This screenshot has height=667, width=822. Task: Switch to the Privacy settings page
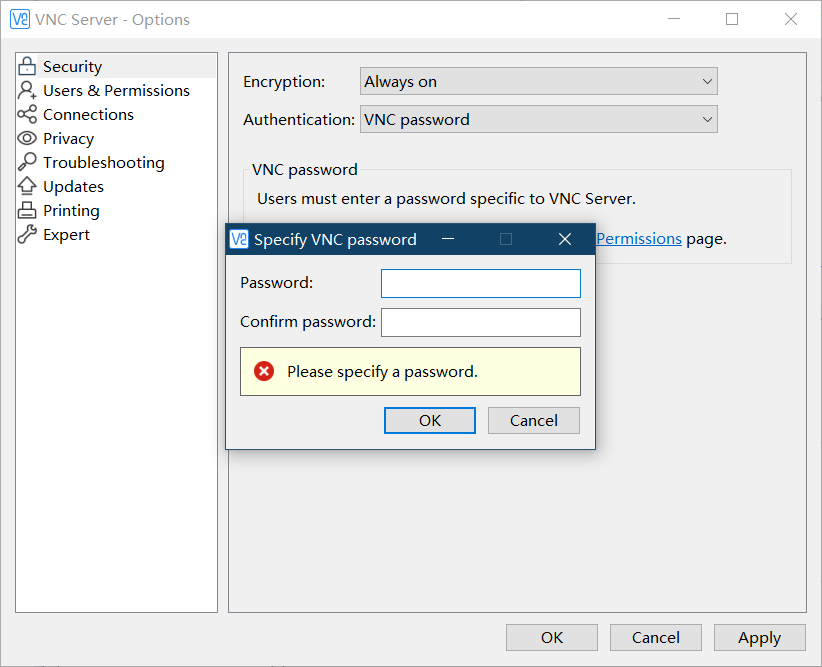pos(68,138)
